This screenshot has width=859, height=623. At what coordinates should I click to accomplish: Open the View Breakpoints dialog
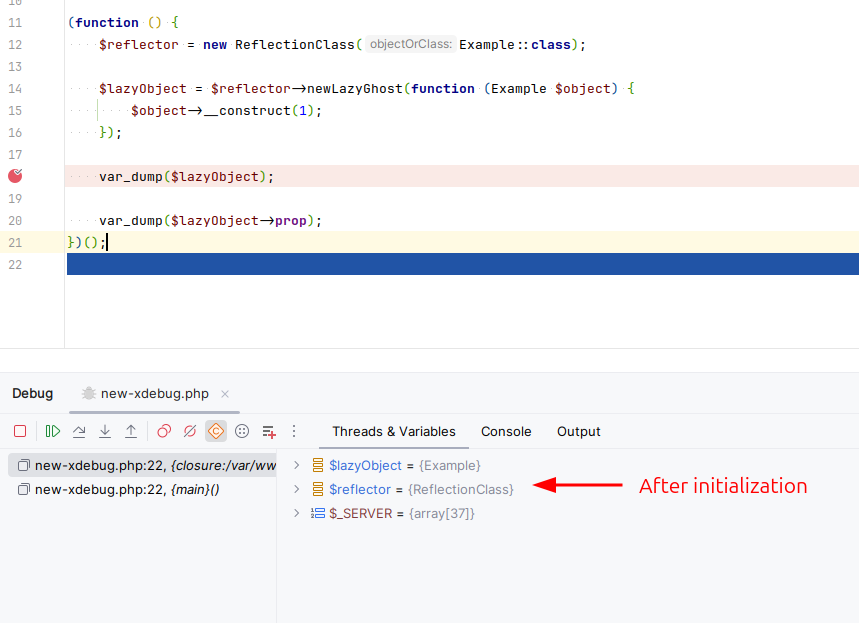[x=164, y=431]
